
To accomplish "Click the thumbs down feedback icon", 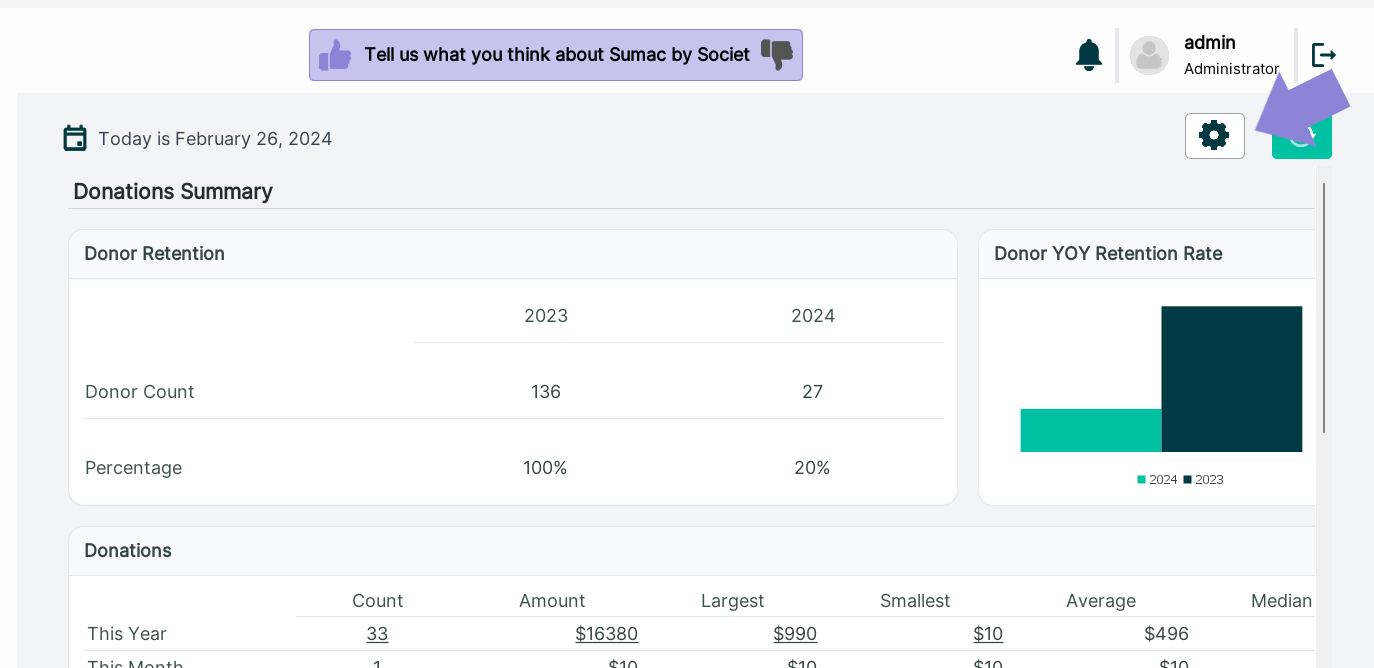I will pyautogui.click(x=777, y=55).
